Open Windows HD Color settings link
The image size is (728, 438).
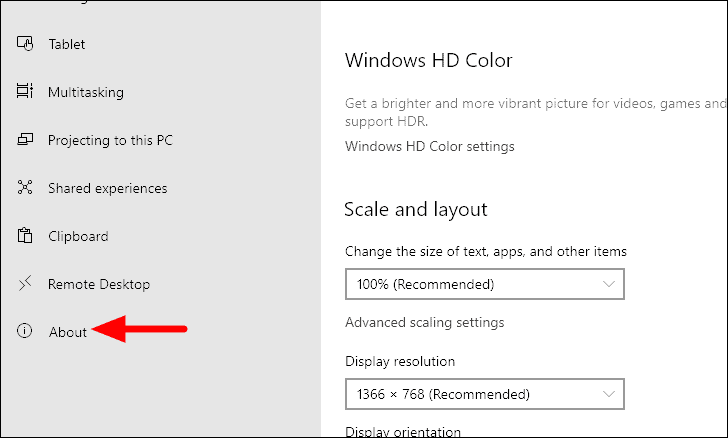click(x=429, y=146)
